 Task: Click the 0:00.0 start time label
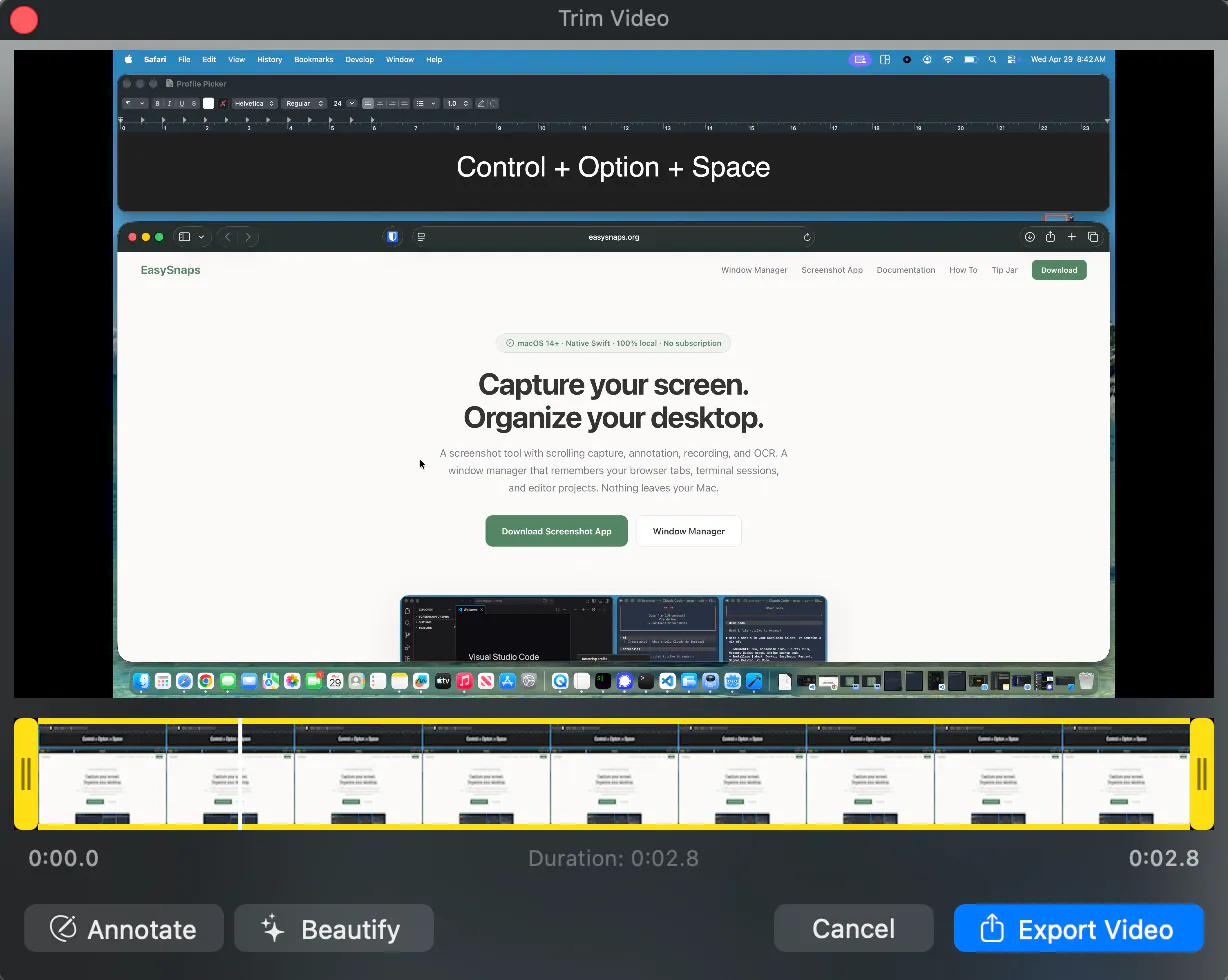point(64,858)
